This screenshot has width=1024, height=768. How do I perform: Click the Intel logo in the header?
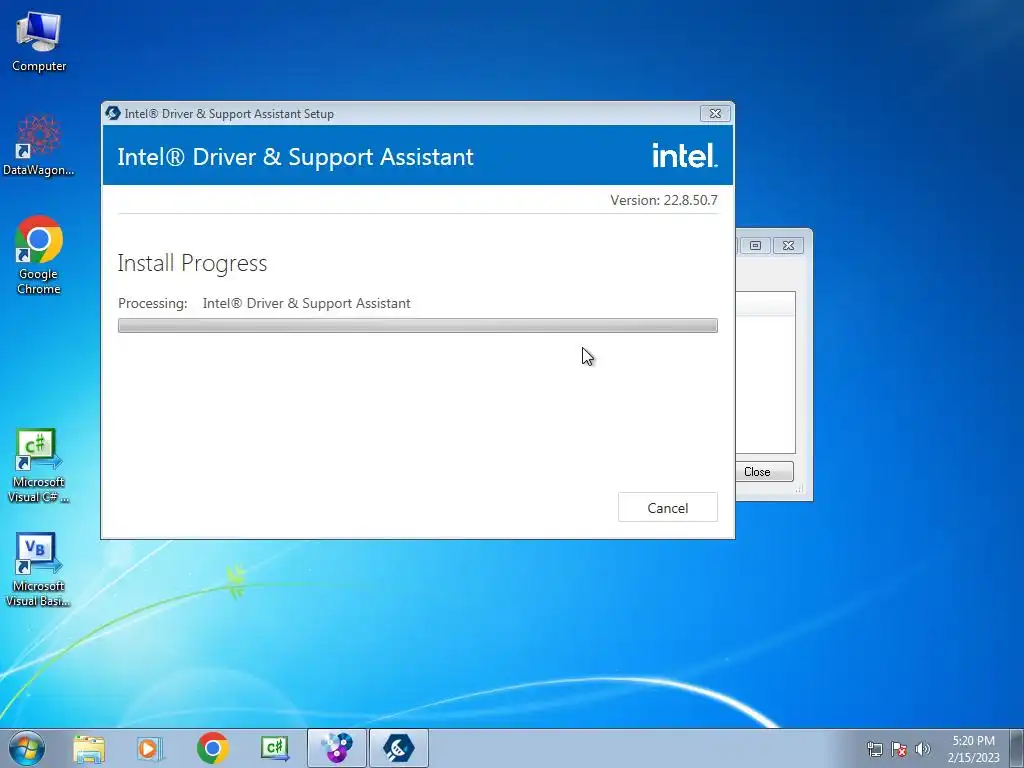(684, 155)
